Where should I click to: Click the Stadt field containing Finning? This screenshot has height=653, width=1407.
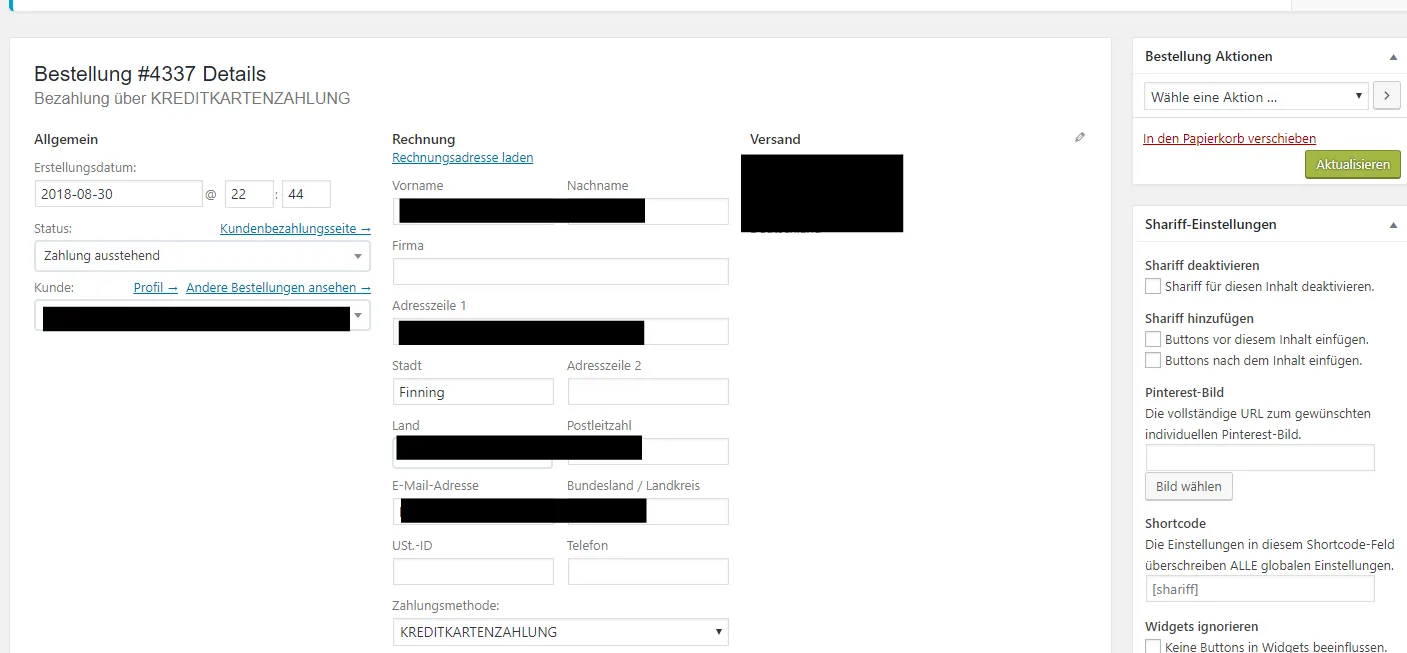click(x=473, y=392)
